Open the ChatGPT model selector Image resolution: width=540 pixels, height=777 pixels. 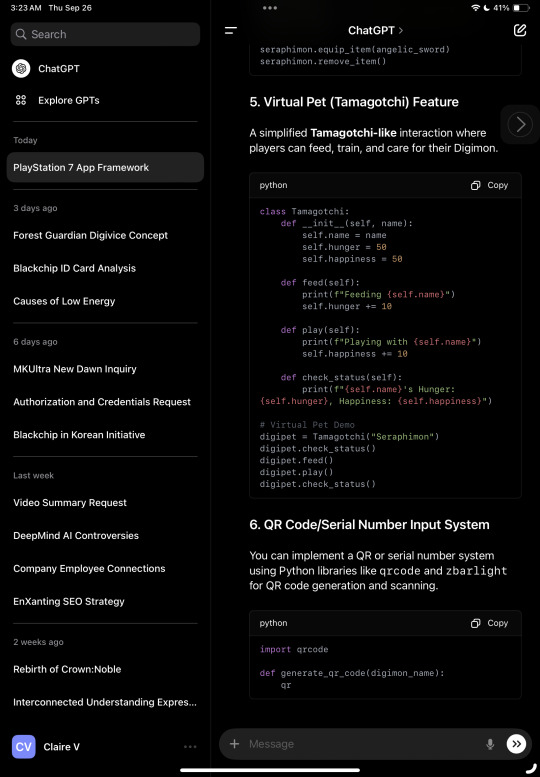coord(376,31)
